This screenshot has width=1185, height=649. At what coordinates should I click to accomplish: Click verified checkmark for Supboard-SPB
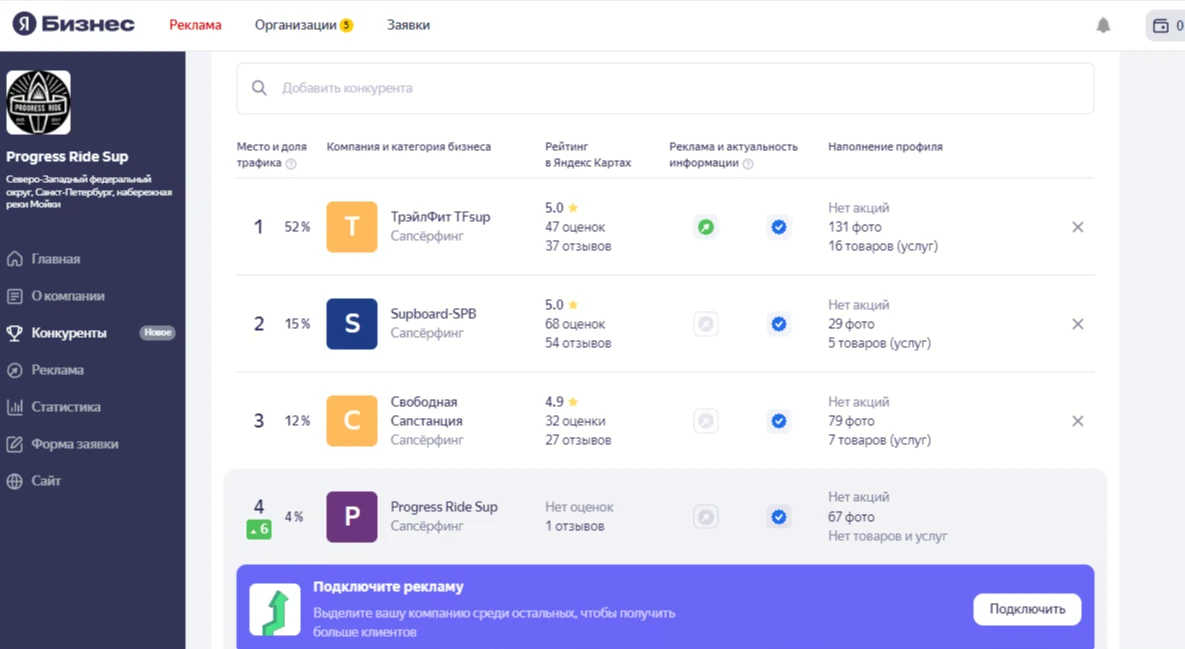click(x=779, y=324)
